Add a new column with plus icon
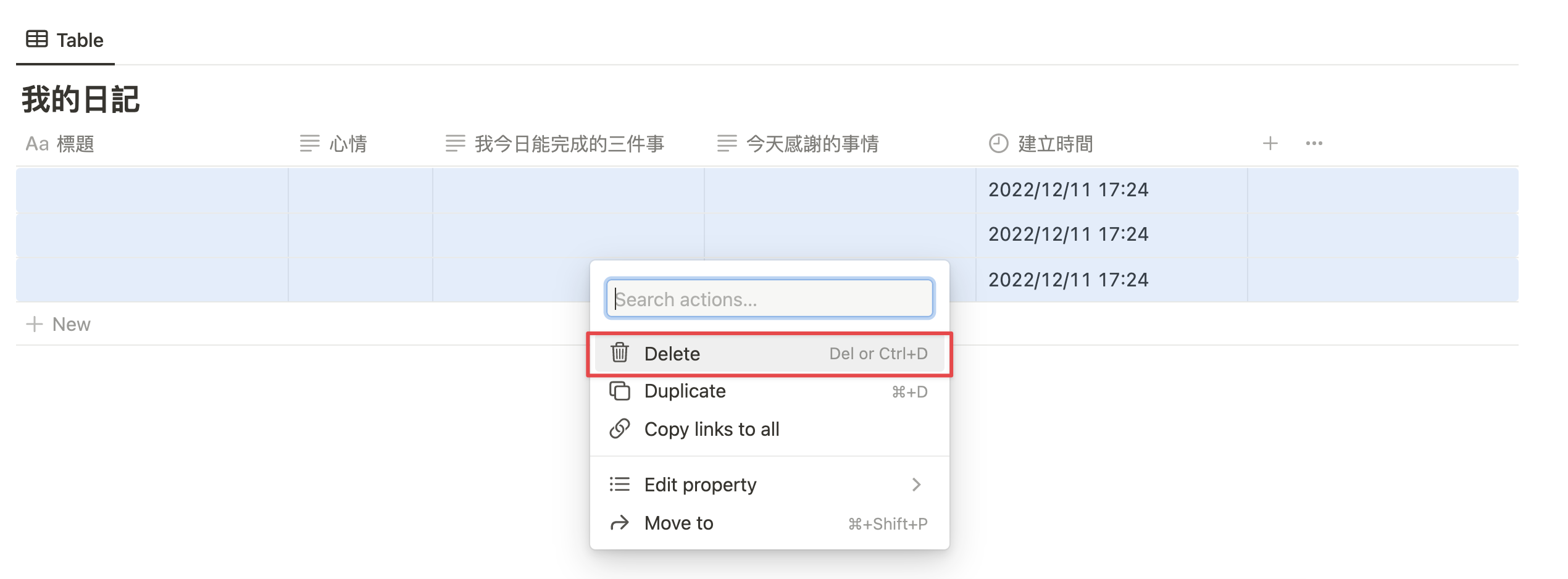 1270,144
